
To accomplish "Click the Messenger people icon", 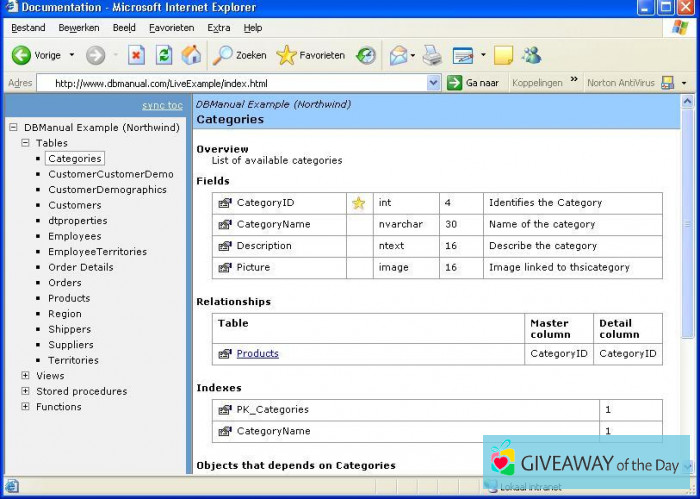I will point(531,55).
